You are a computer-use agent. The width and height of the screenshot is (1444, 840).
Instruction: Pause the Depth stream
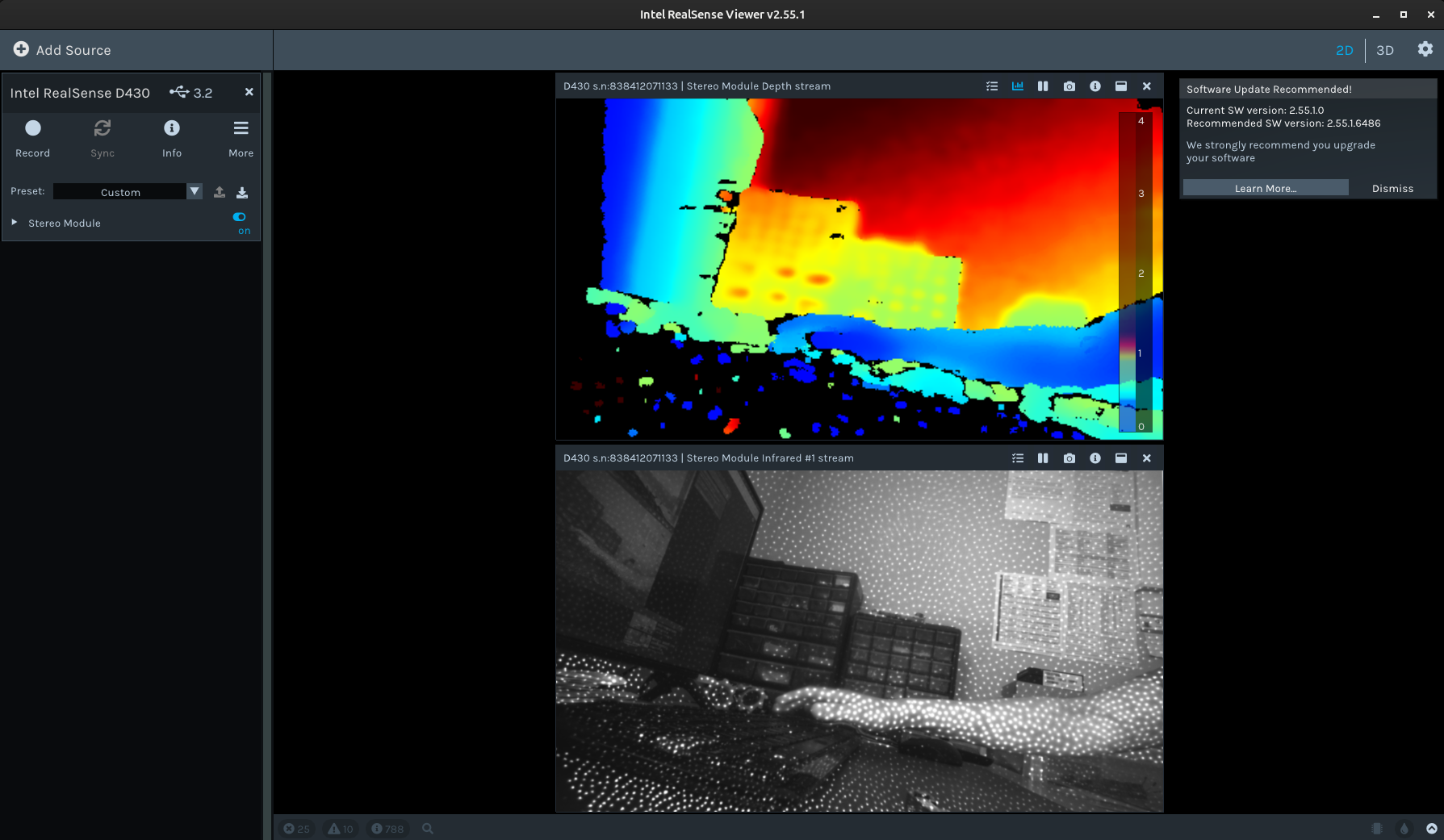(1043, 86)
